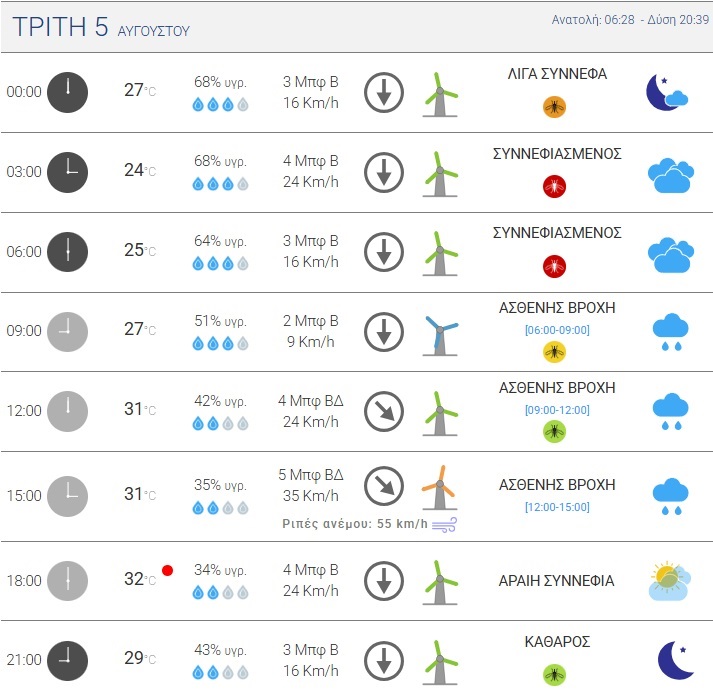The height and width of the screenshot is (700, 713).
Task: Click the humidity droplets at 03:00
Action: pyautogui.click(x=221, y=184)
